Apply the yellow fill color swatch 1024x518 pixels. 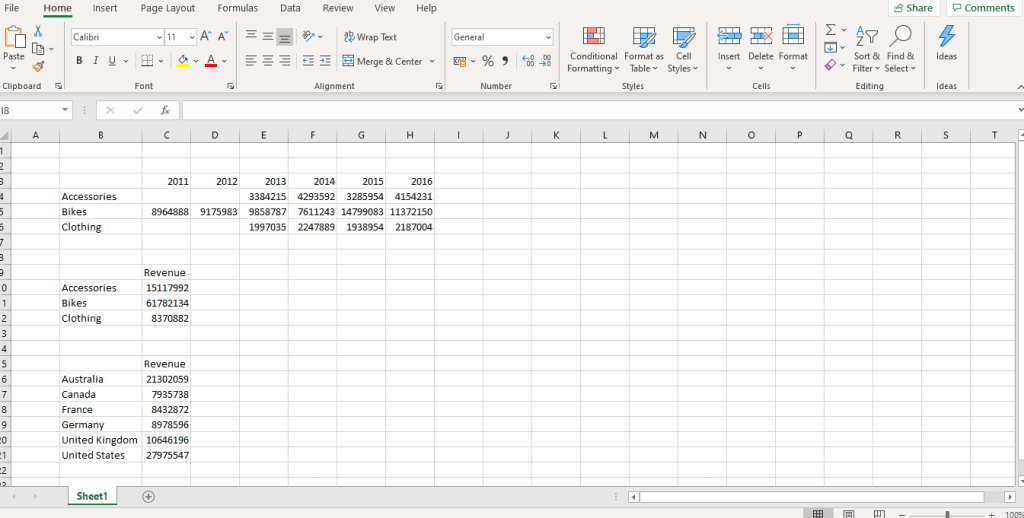(183, 61)
